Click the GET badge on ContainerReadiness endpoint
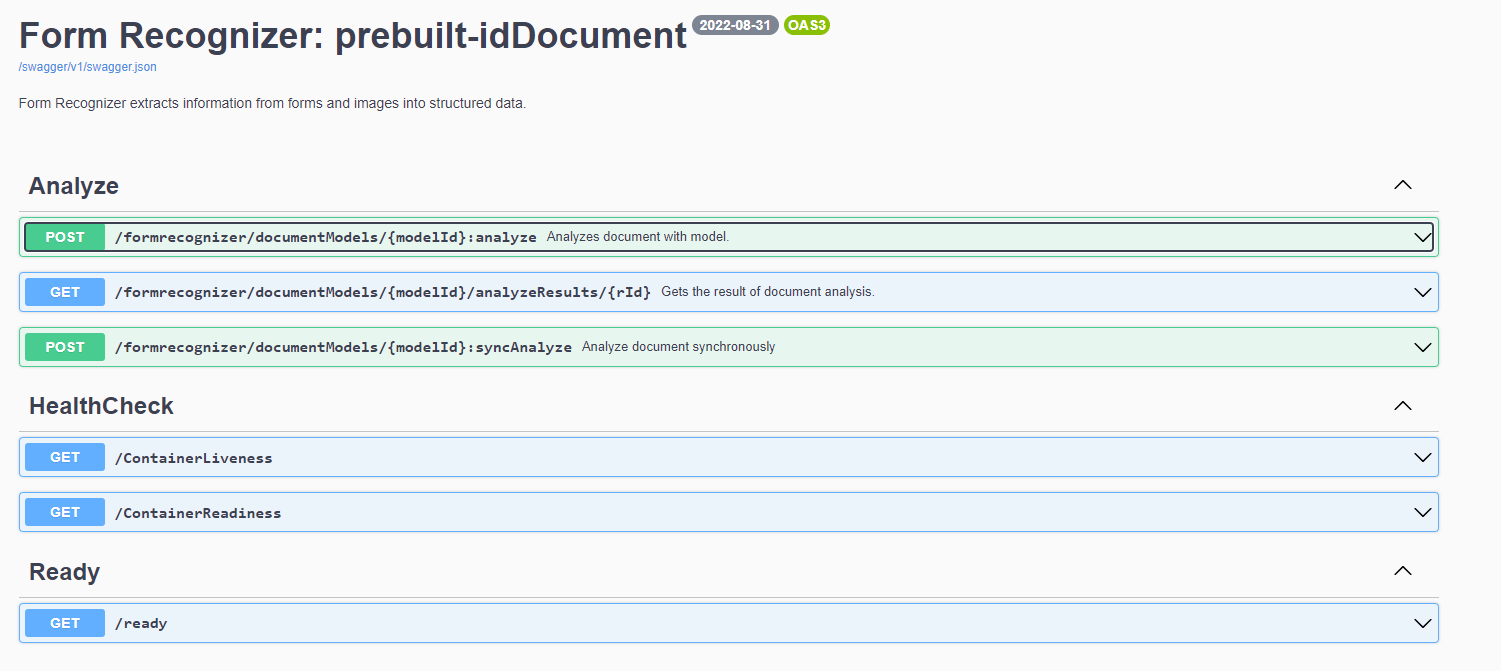 64,512
